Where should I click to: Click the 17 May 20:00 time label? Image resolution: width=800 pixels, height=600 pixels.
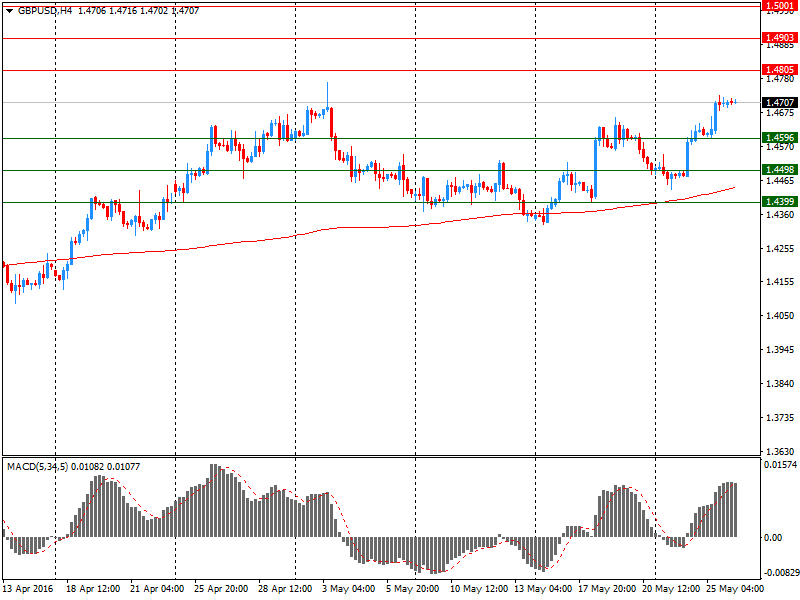click(607, 589)
